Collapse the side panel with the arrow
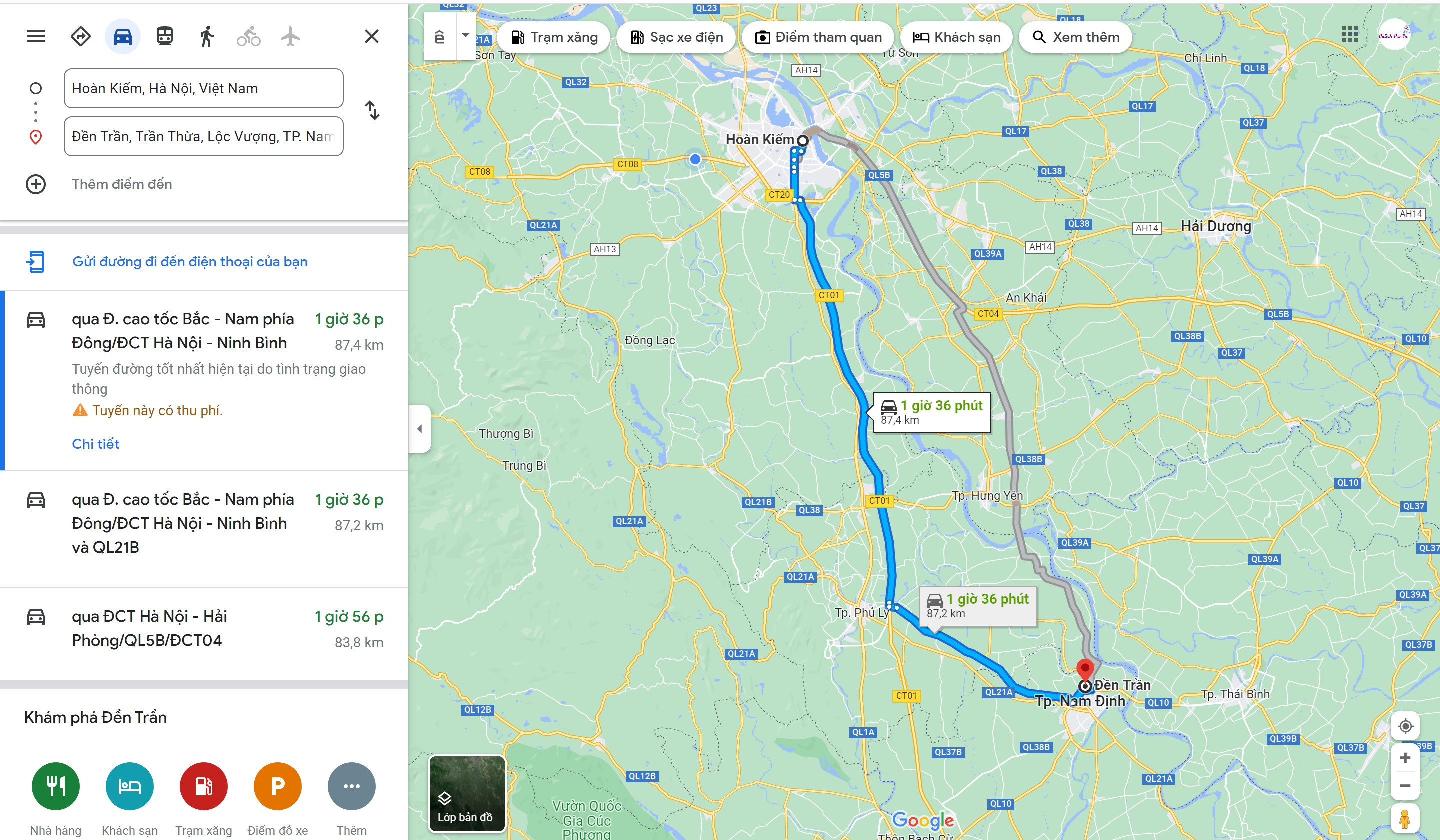The height and width of the screenshot is (840, 1440). pos(419,429)
